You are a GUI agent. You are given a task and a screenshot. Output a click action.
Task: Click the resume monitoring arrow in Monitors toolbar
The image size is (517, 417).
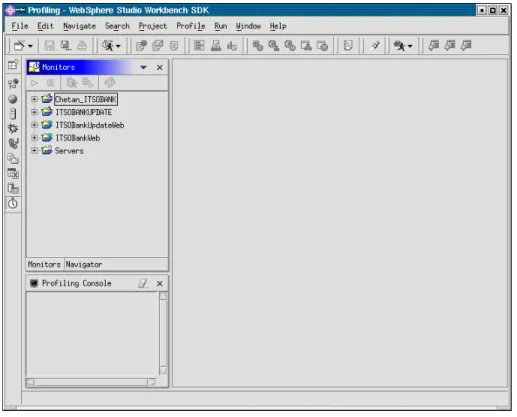[x=34, y=83]
